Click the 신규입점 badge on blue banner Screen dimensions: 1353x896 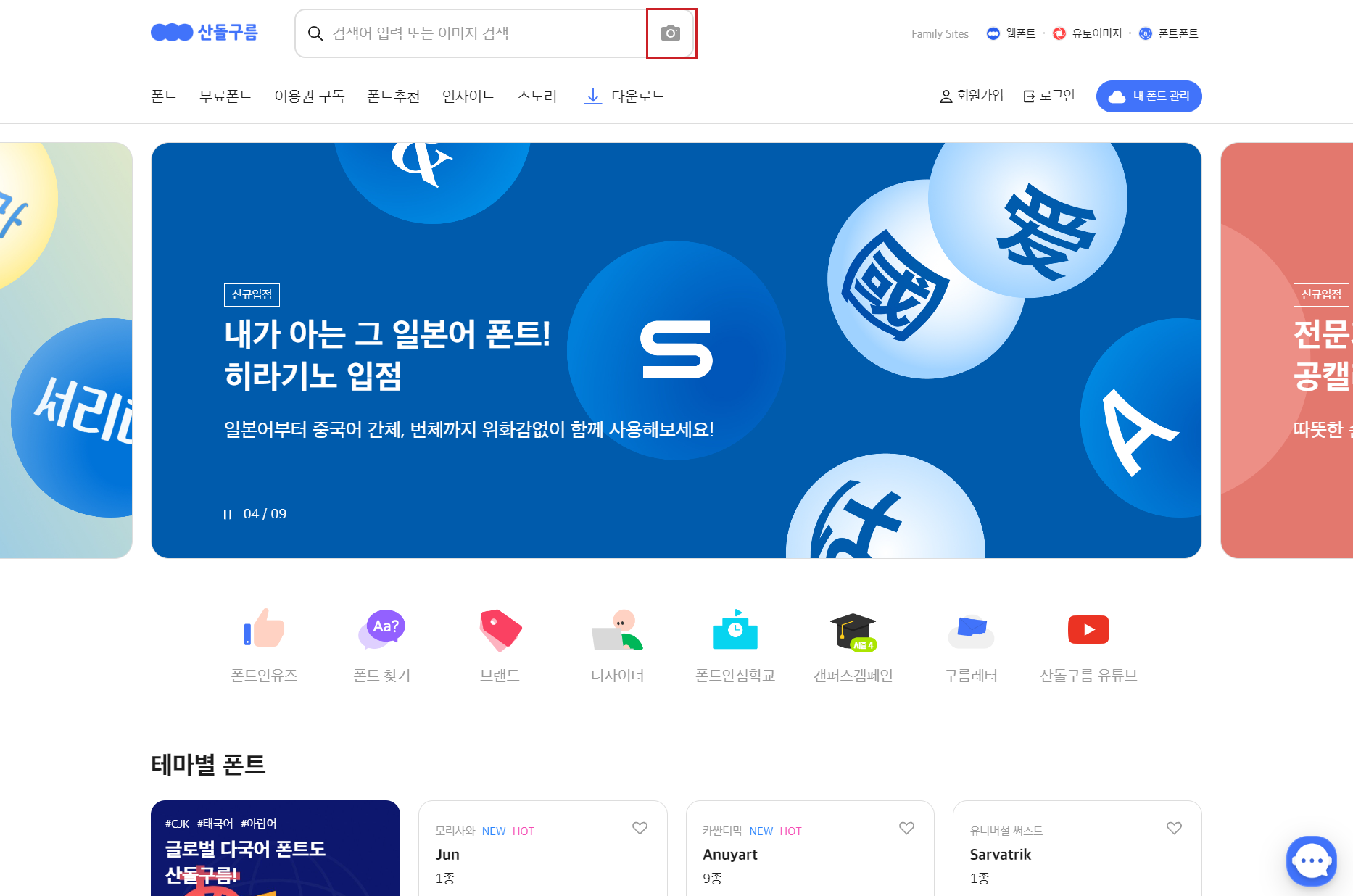click(x=252, y=294)
